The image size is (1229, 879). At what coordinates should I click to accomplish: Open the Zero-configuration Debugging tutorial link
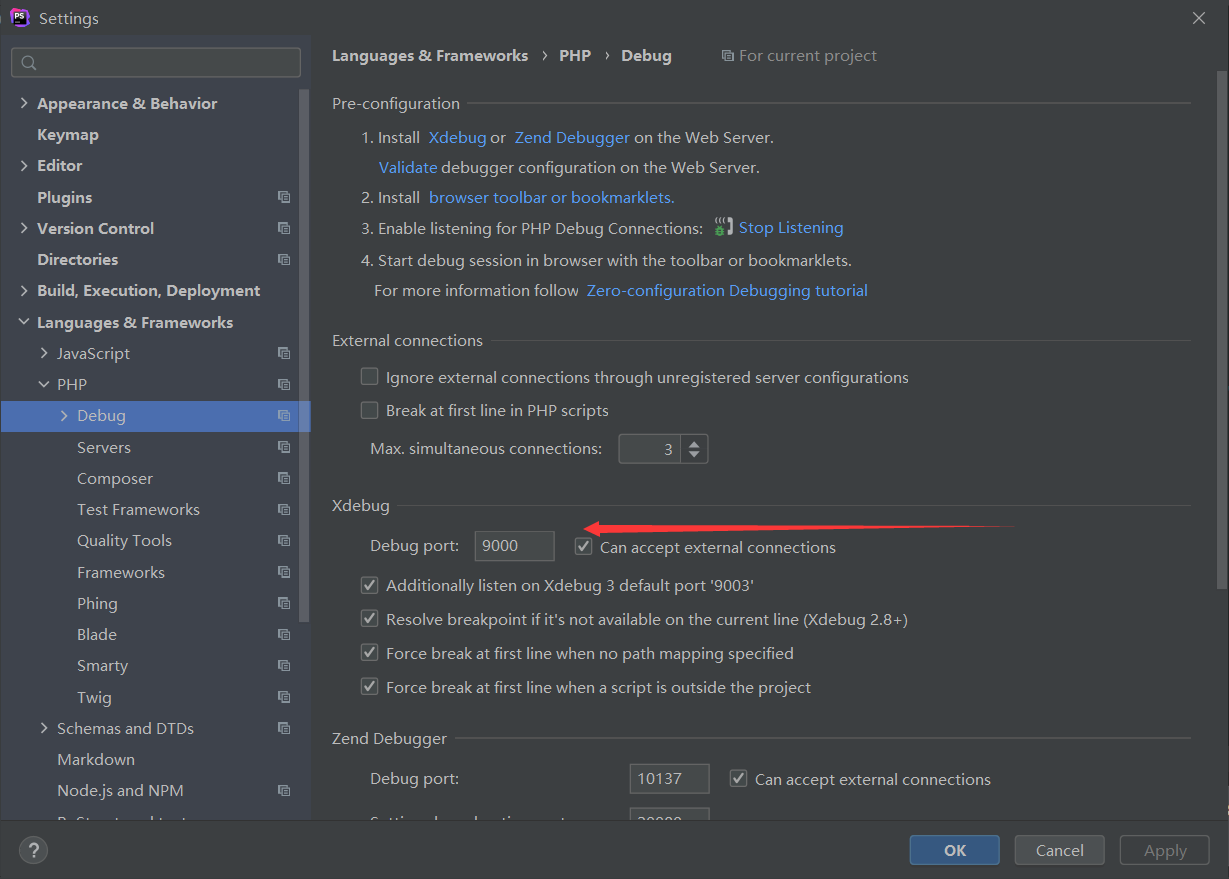point(727,291)
